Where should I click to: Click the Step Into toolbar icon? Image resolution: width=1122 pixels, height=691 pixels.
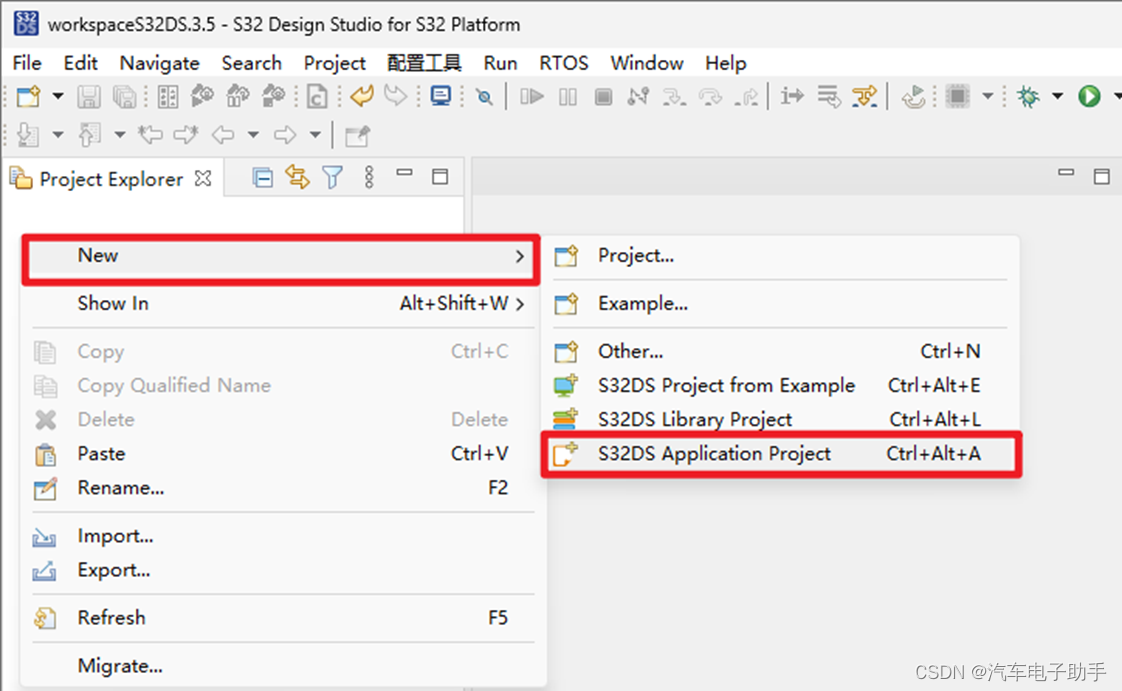click(674, 96)
